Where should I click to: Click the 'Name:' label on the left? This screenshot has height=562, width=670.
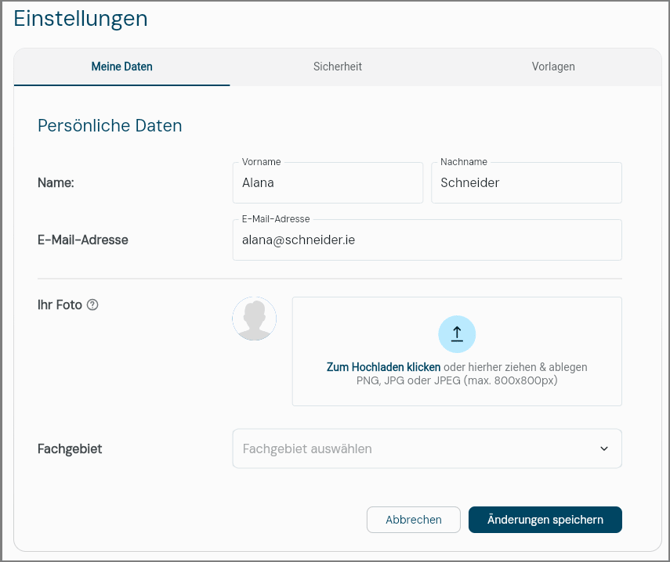(56, 183)
